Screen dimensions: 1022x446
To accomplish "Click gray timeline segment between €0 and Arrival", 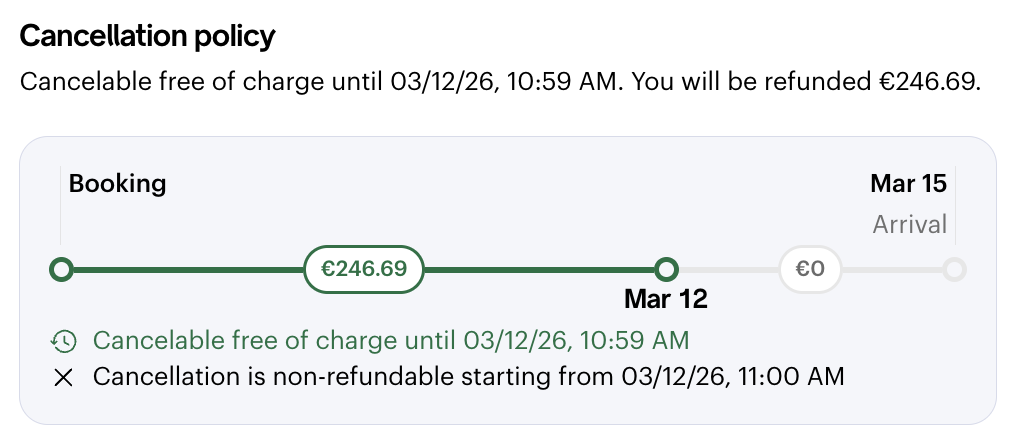I will 892,269.
